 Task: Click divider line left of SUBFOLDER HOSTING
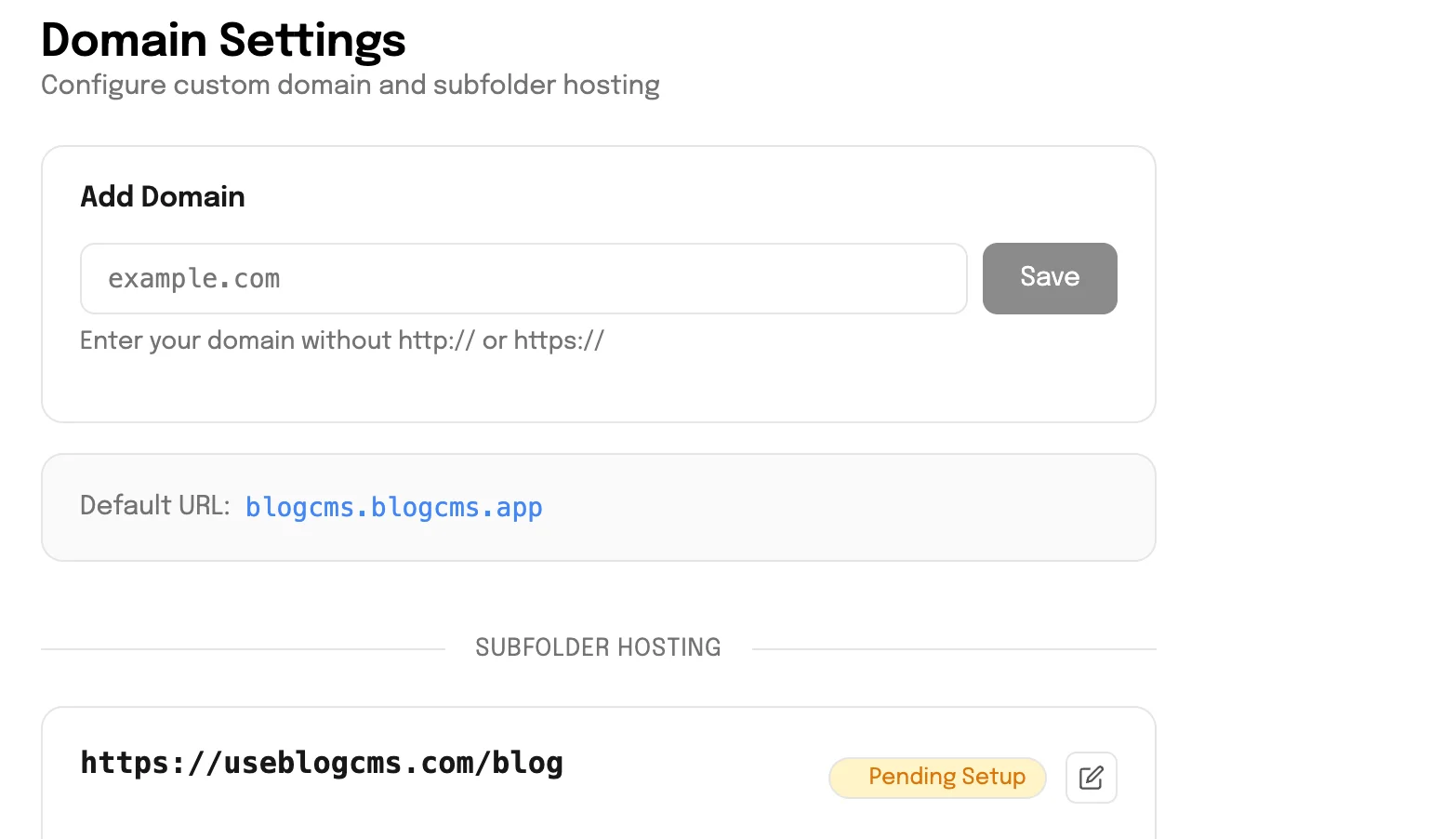pyautogui.click(x=242, y=648)
